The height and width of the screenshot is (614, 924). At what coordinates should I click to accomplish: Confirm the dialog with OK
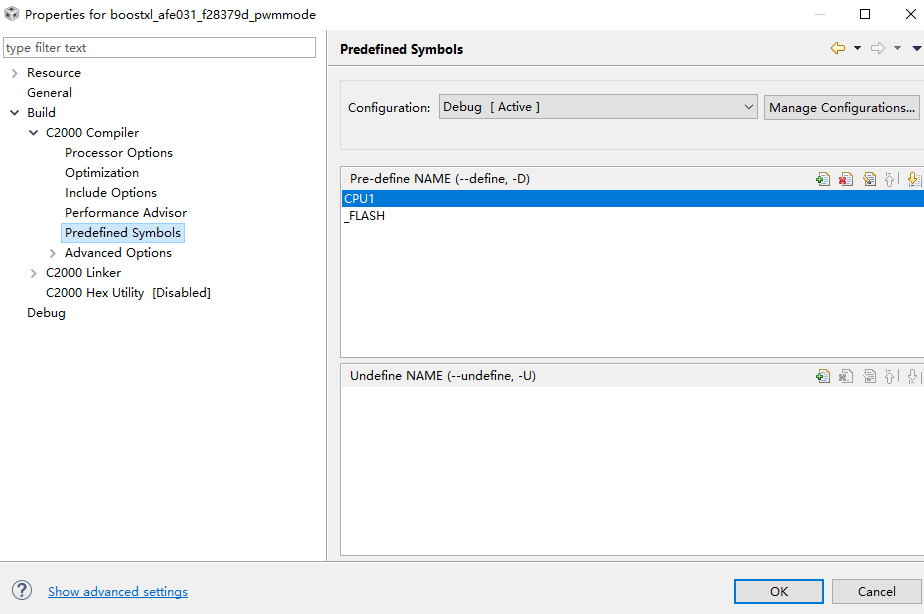(778, 591)
